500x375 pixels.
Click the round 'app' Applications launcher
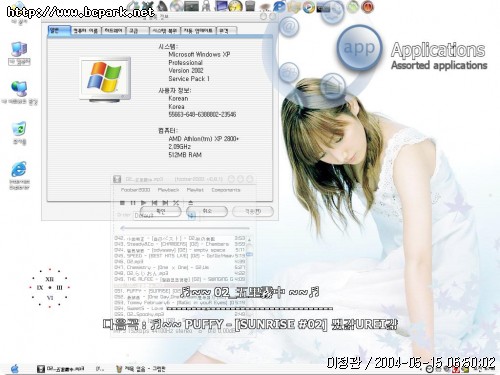click(359, 48)
